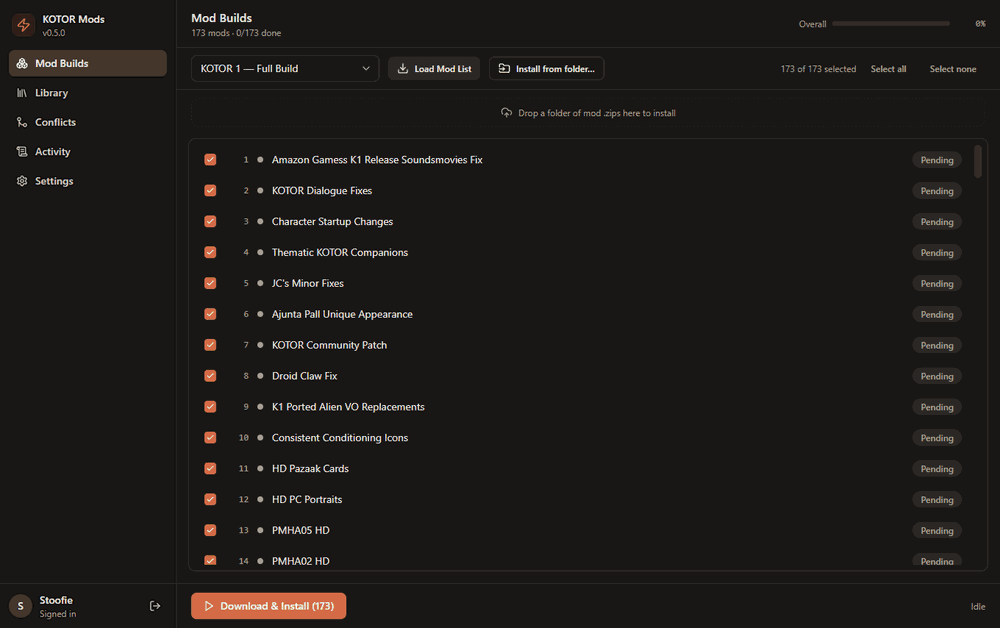The height and width of the screenshot is (628, 1000).
Task: Click the Overall progress bar
Action: [891, 24]
